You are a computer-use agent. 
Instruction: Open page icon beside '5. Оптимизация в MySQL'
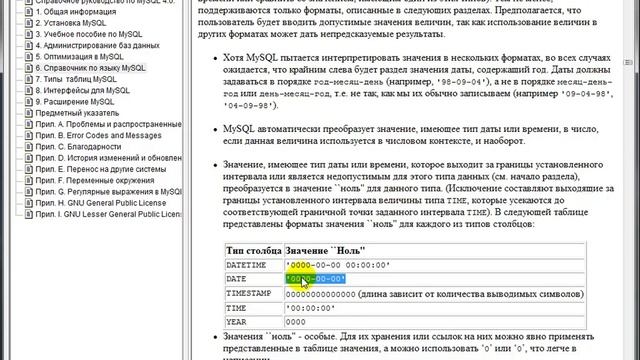click(29, 57)
